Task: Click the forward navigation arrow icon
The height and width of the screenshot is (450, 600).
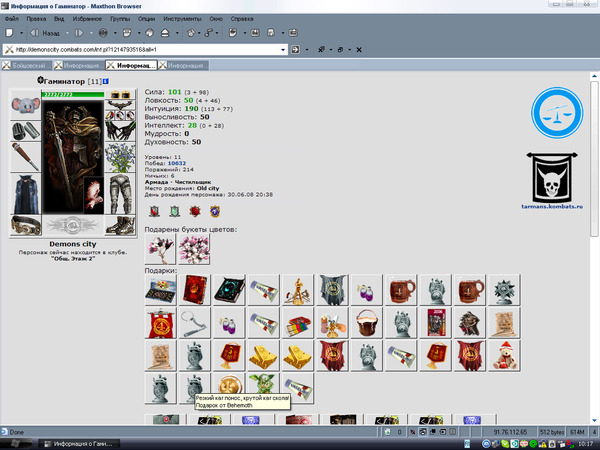Action: tap(79, 33)
